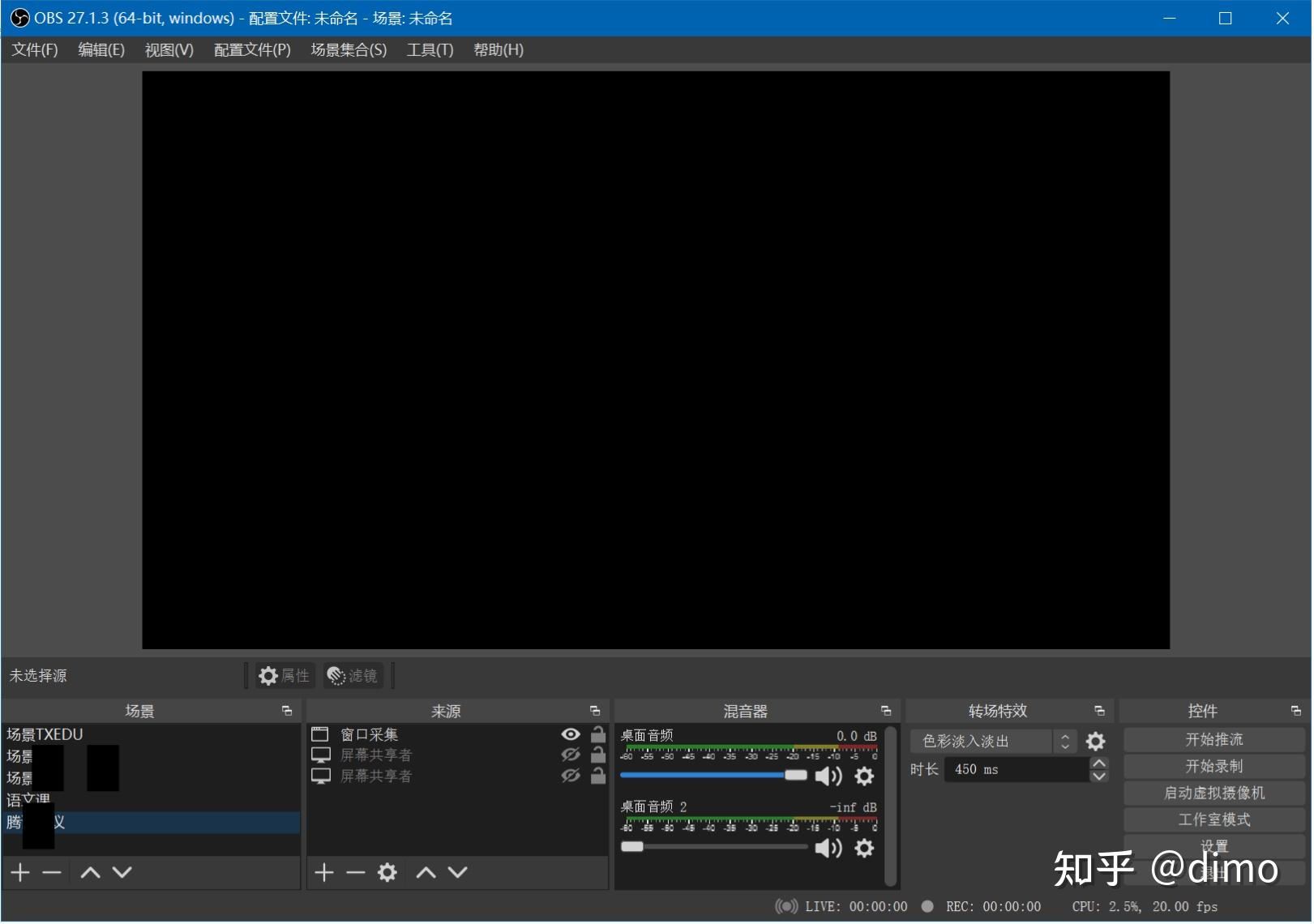Move source down with the down arrow icon
1314x924 pixels.
pos(457,872)
